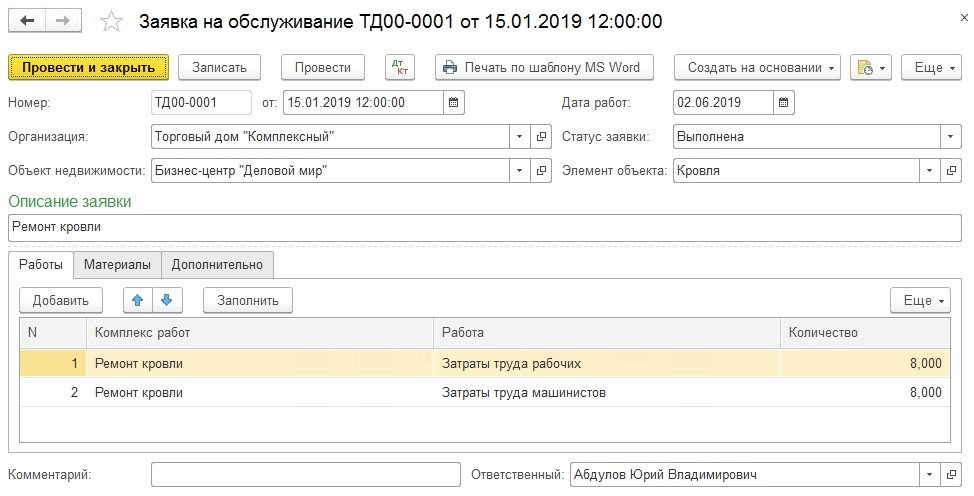Expand the Ответственный dropdown
The height and width of the screenshot is (496, 974).
pyautogui.click(x=929, y=474)
